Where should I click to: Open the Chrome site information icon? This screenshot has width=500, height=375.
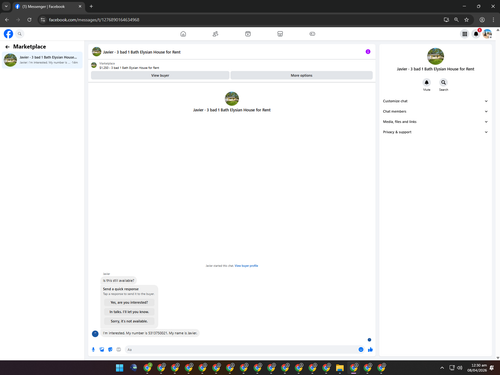43,20
